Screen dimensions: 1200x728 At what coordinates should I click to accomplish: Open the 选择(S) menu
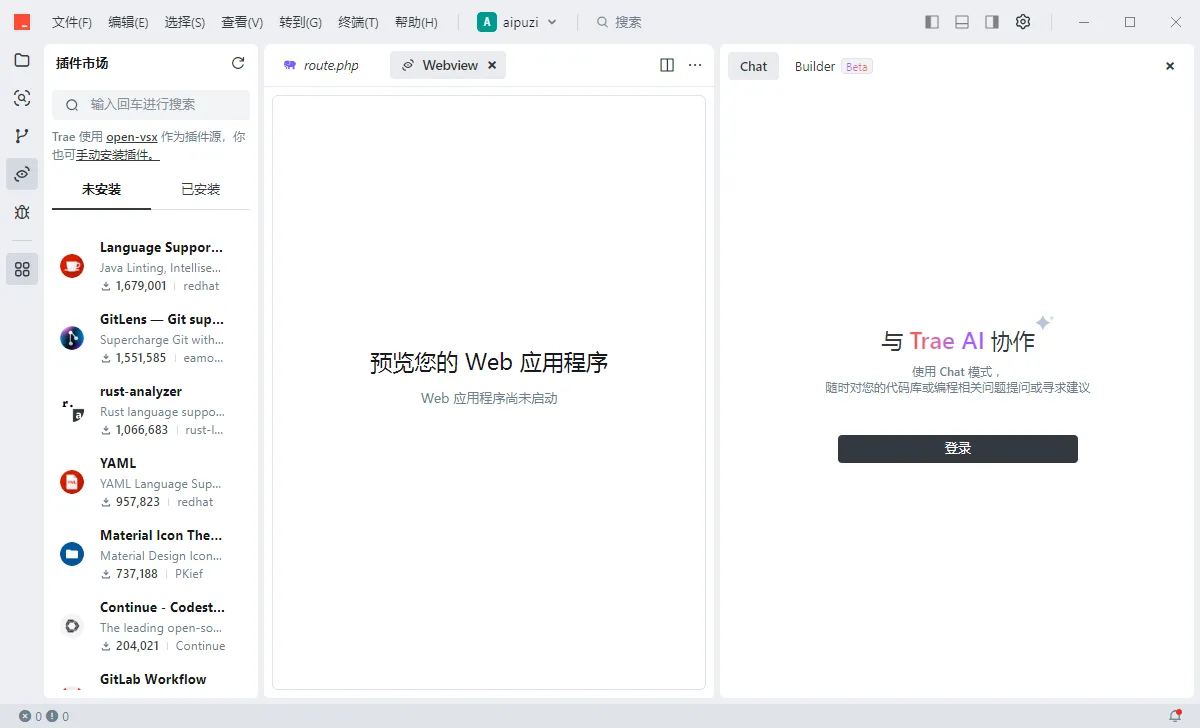(185, 22)
